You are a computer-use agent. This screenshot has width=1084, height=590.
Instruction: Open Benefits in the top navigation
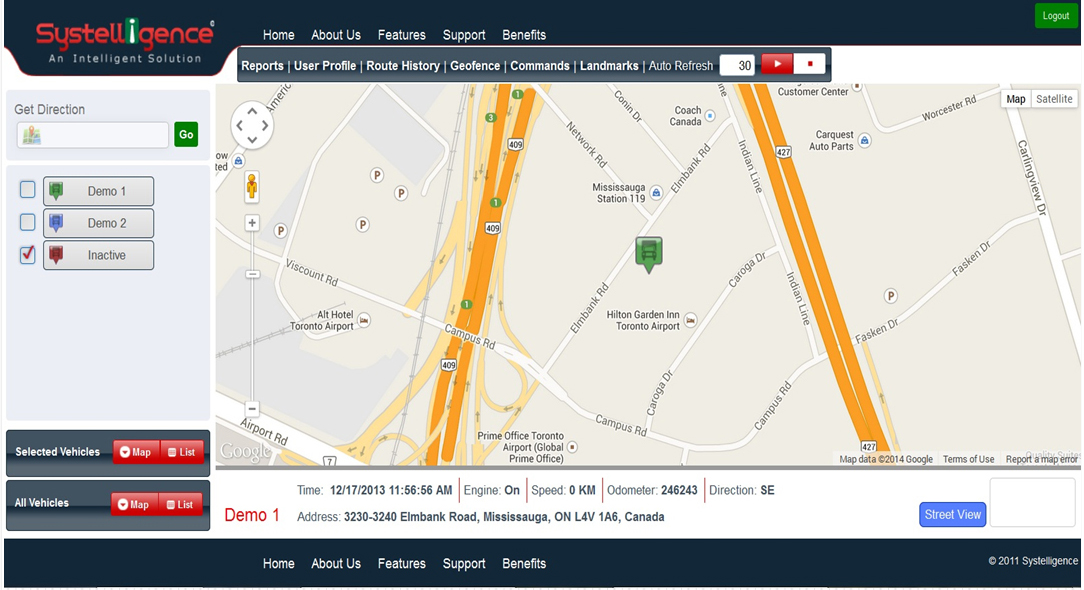524,35
